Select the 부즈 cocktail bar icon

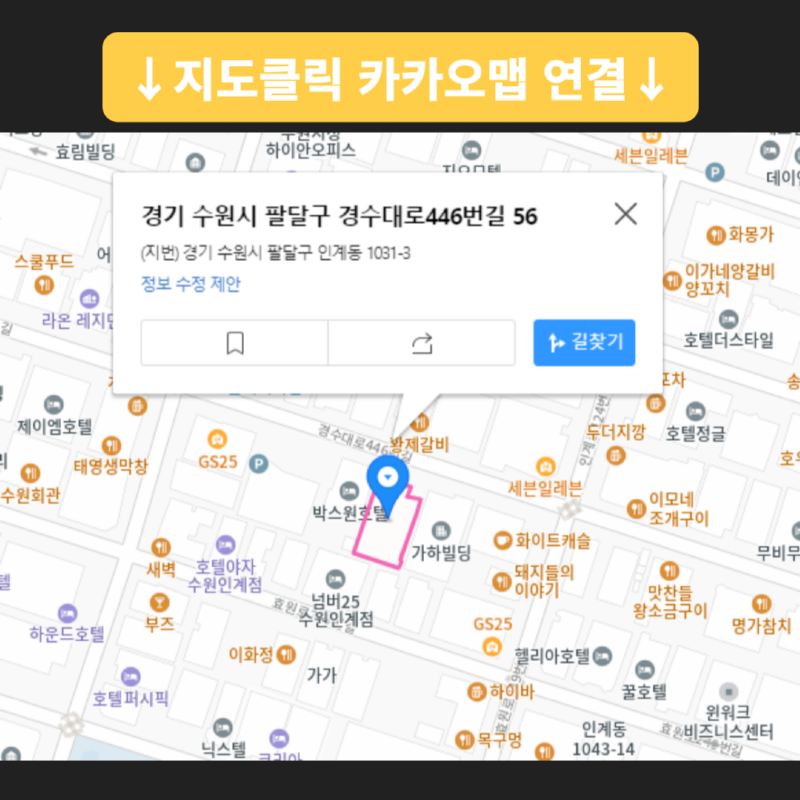(160, 603)
